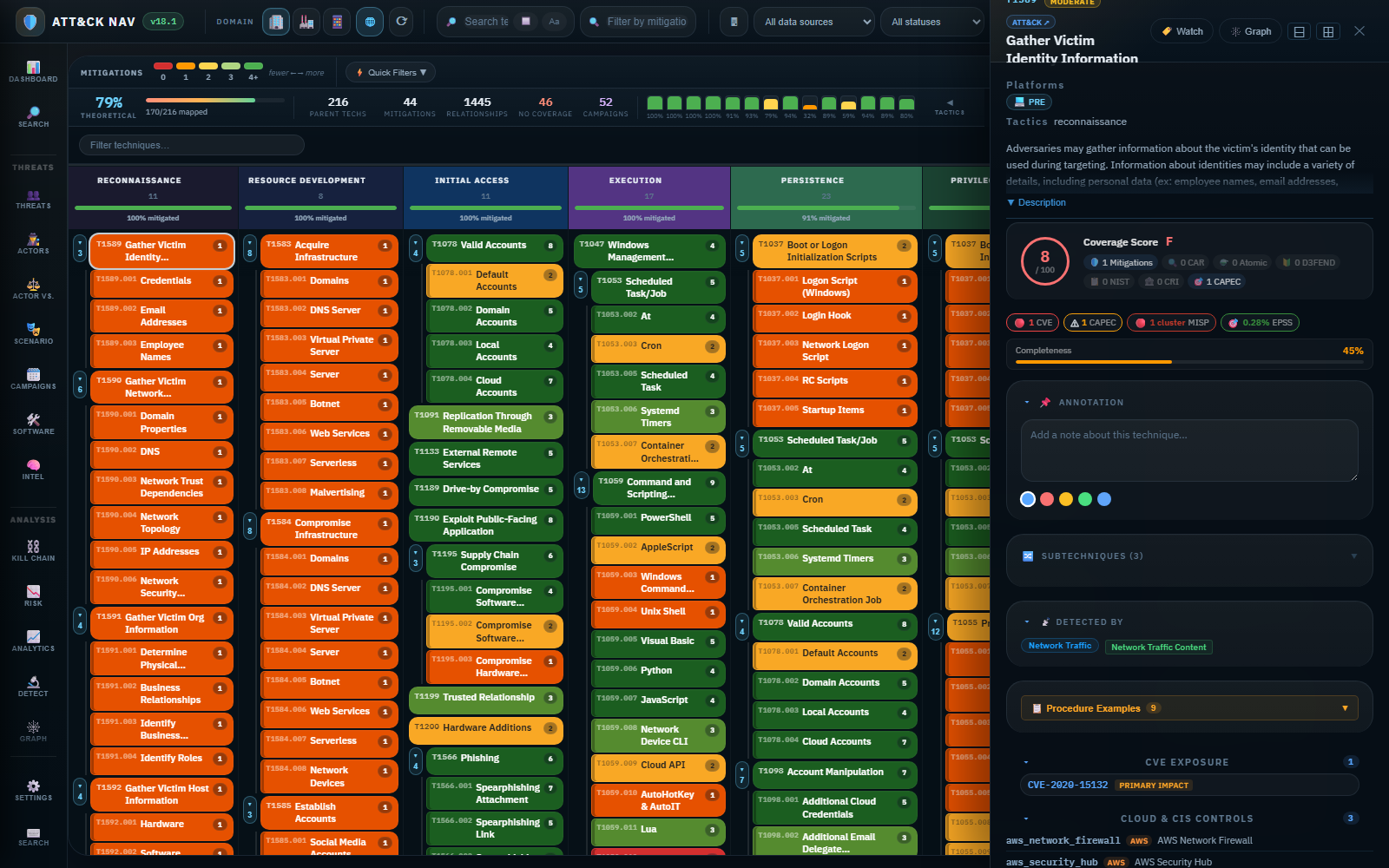Select the ICS factory domain icon
The width and height of the screenshot is (1389, 868).
coord(306,22)
